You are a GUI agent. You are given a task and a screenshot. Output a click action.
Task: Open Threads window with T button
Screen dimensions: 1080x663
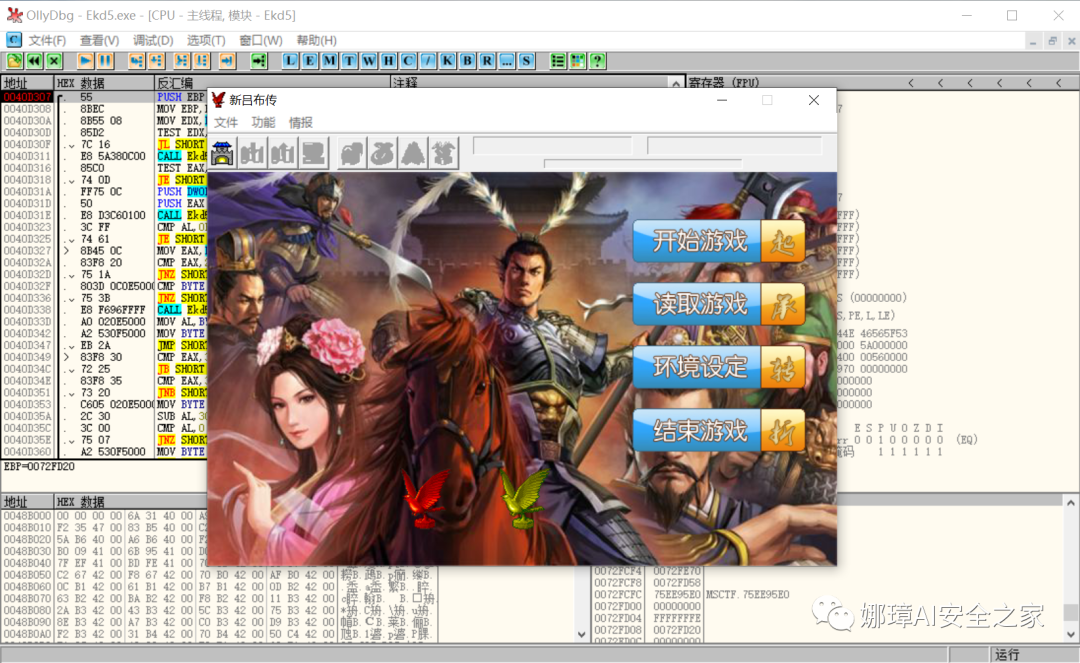pos(349,61)
